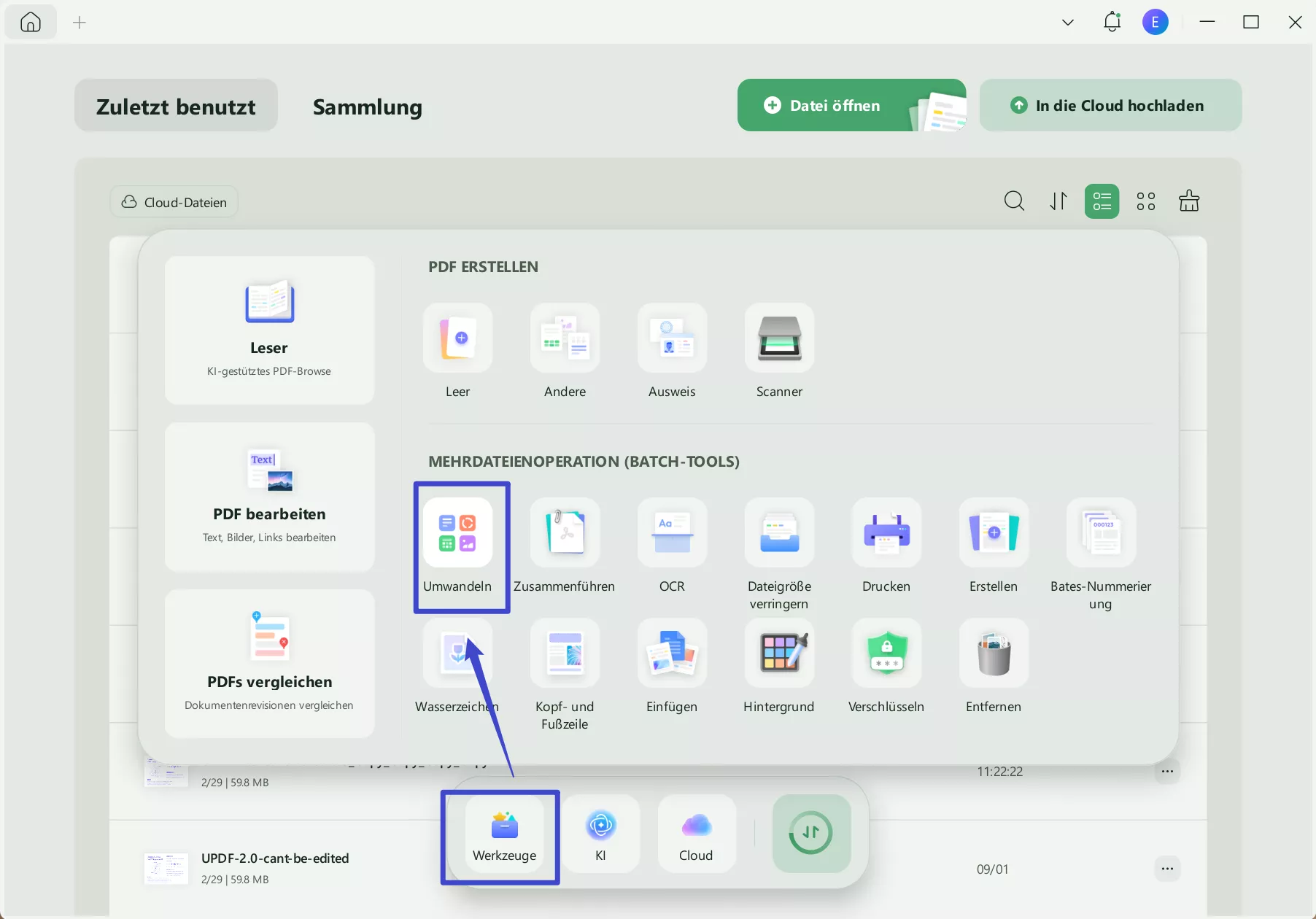Open the user account avatar E
Viewport: 1316px width, 919px height.
click(1156, 22)
